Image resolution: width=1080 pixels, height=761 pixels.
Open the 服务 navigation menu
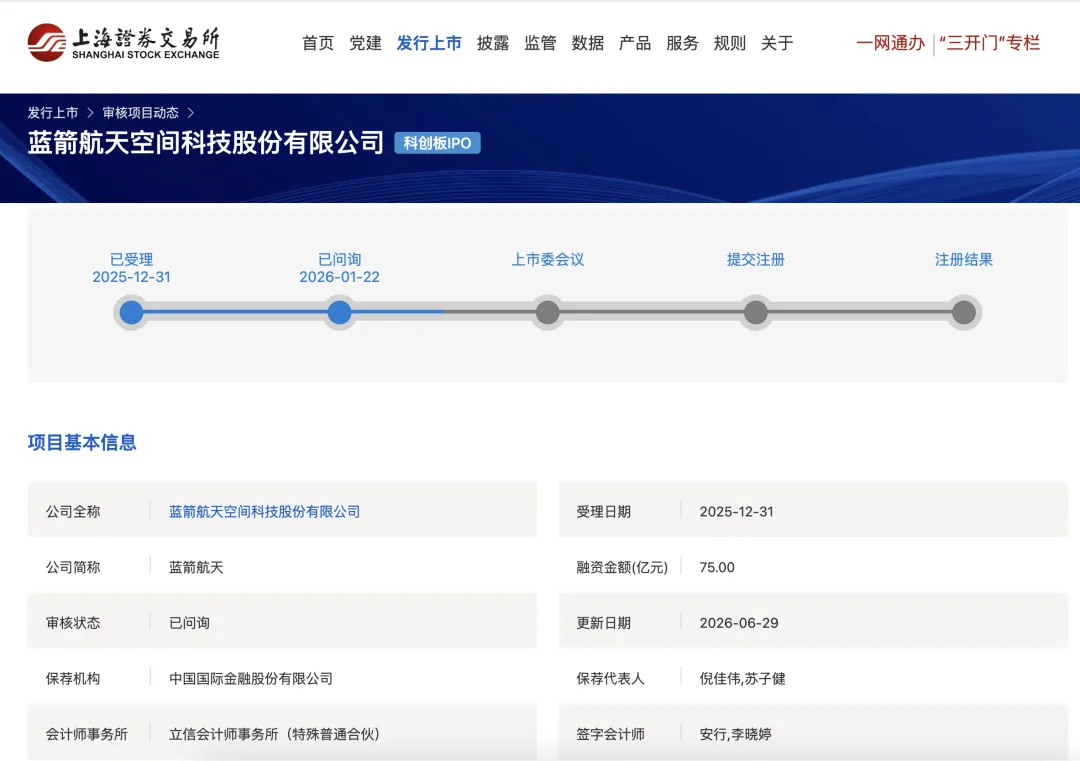683,43
